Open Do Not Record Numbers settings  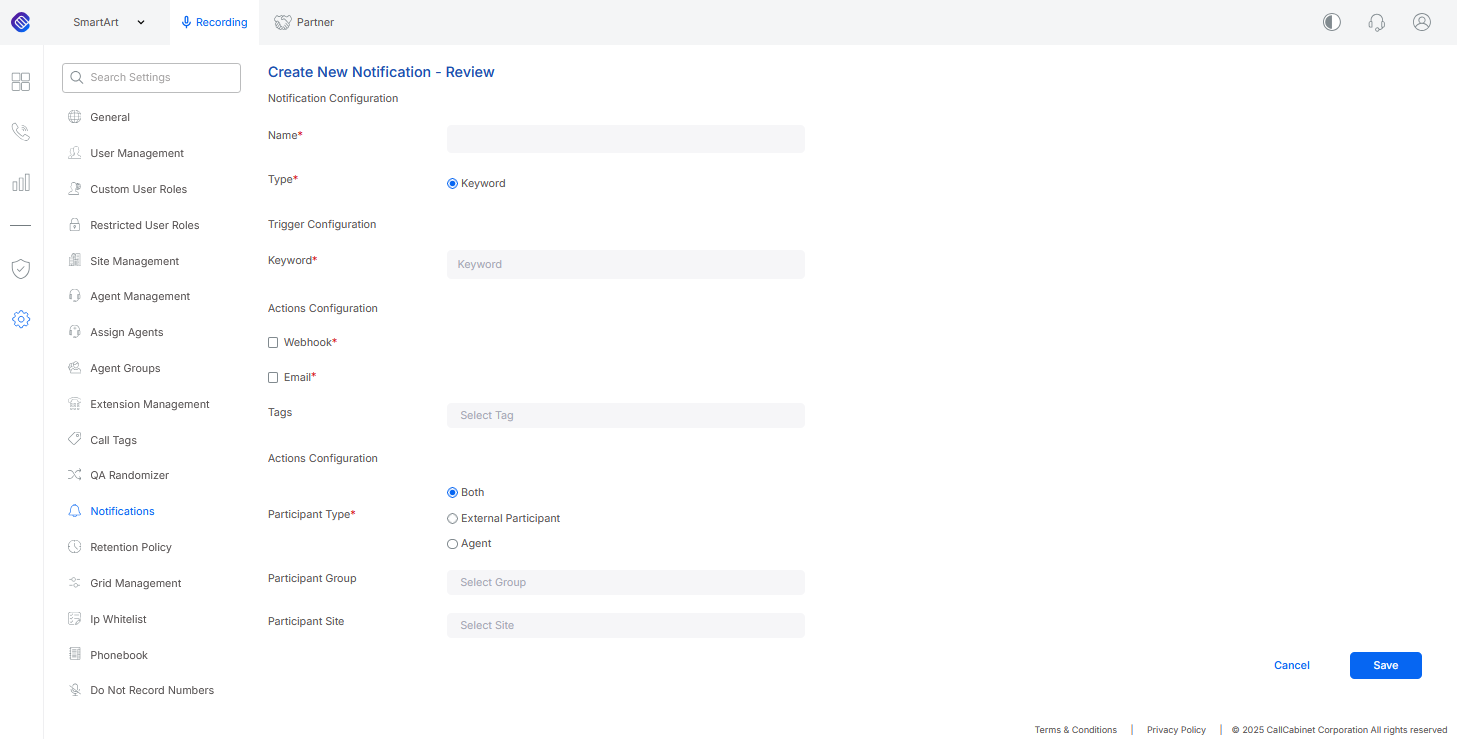click(x=152, y=690)
